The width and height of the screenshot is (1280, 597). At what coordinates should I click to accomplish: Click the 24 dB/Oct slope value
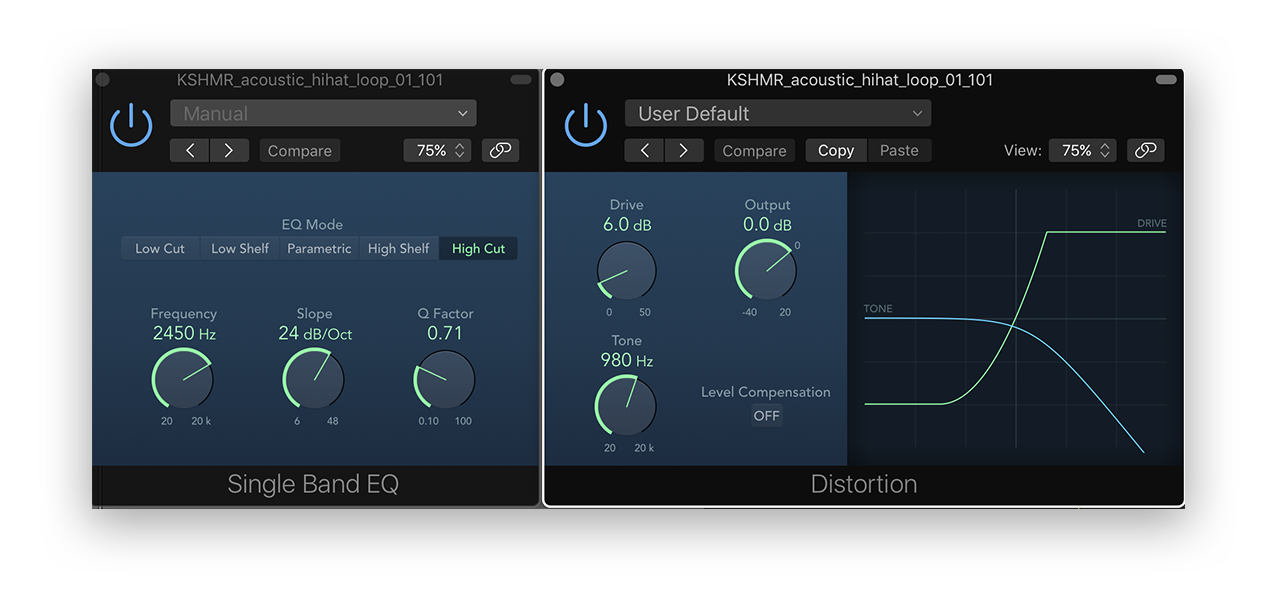[315, 334]
